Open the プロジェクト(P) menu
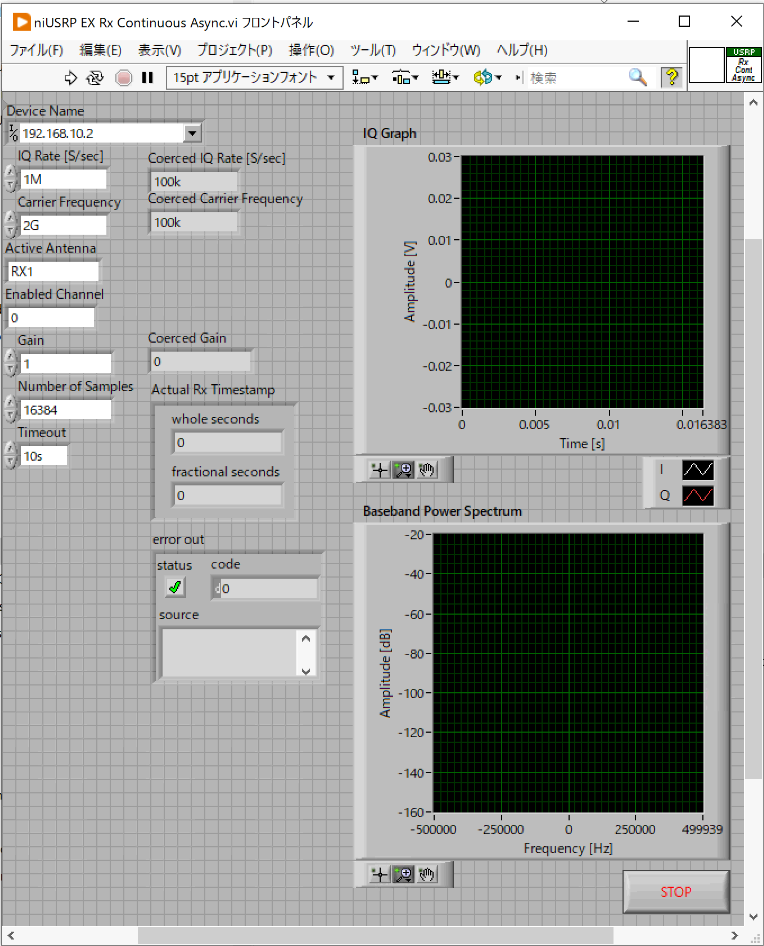 pyautogui.click(x=235, y=50)
